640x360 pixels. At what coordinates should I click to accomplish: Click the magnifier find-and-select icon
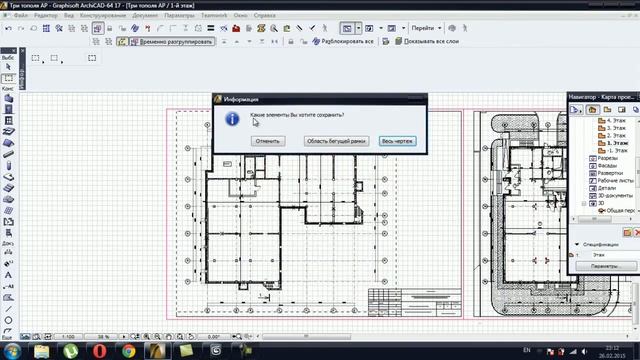click(x=274, y=29)
